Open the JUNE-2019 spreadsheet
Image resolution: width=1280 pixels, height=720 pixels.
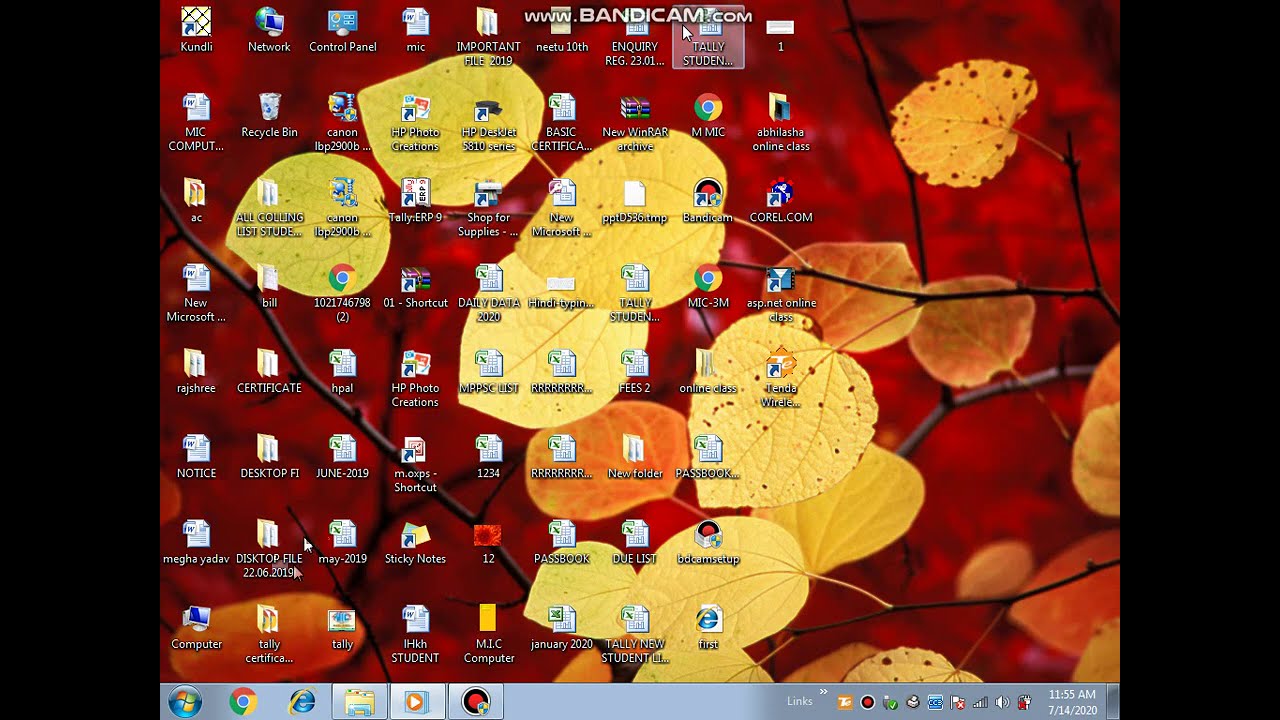[x=342, y=456]
